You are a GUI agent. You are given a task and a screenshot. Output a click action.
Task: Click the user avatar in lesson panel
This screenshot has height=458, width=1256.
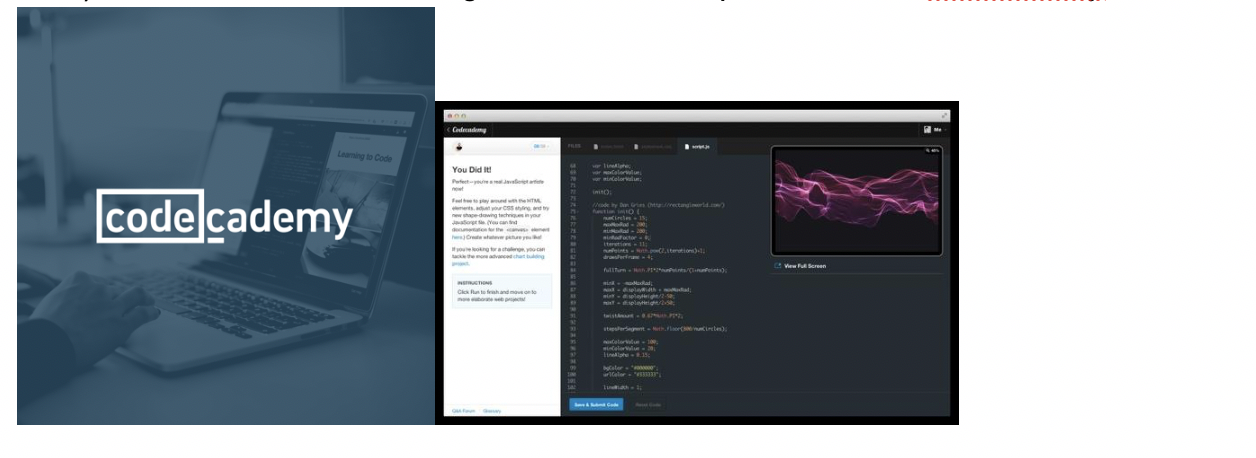click(x=459, y=146)
